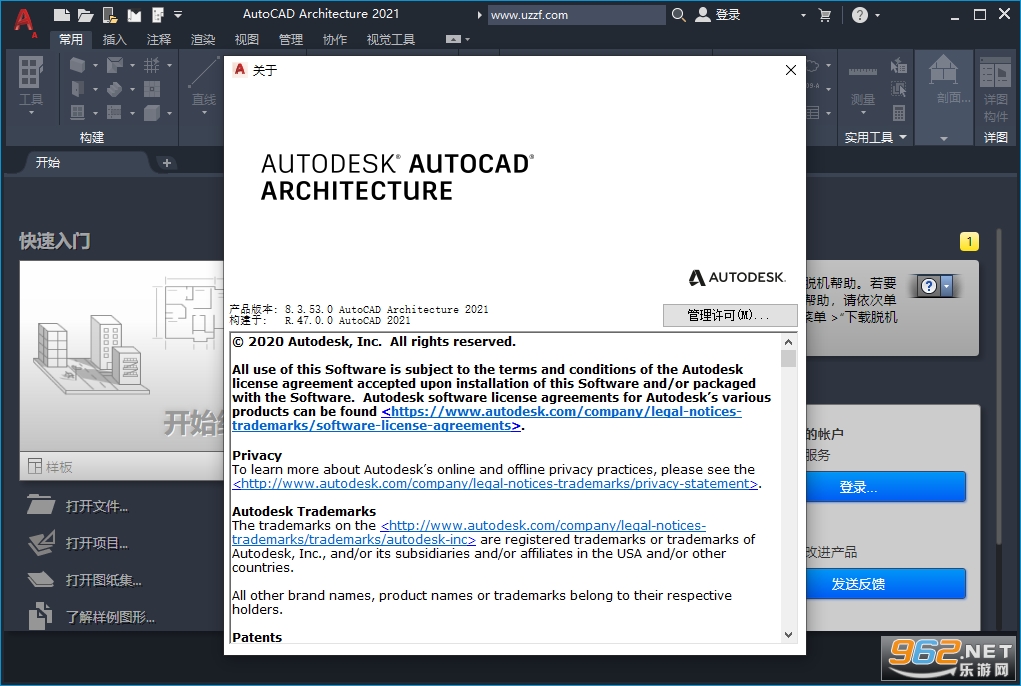The height and width of the screenshot is (686, 1021).
Task: Click the Help question mark icon in title bar
Action: point(860,15)
